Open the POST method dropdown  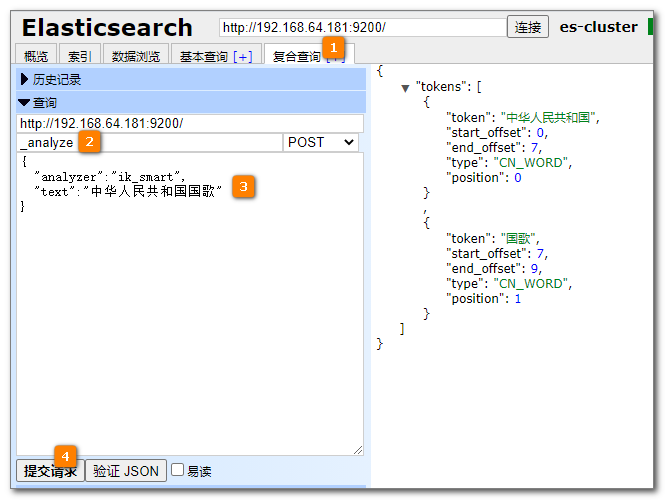click(321, 142)
